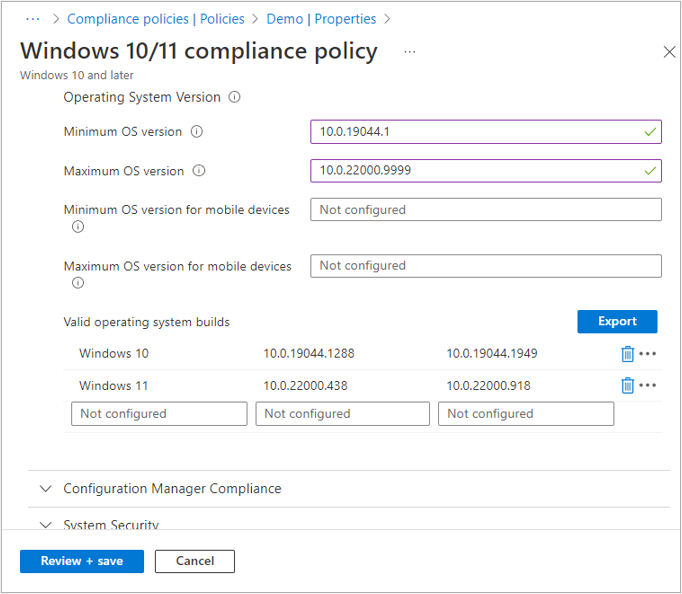Image resolution: width=682 pixels, height=594 pixels.
Task: Open more options for Windows 10 row
Action: 648,354
